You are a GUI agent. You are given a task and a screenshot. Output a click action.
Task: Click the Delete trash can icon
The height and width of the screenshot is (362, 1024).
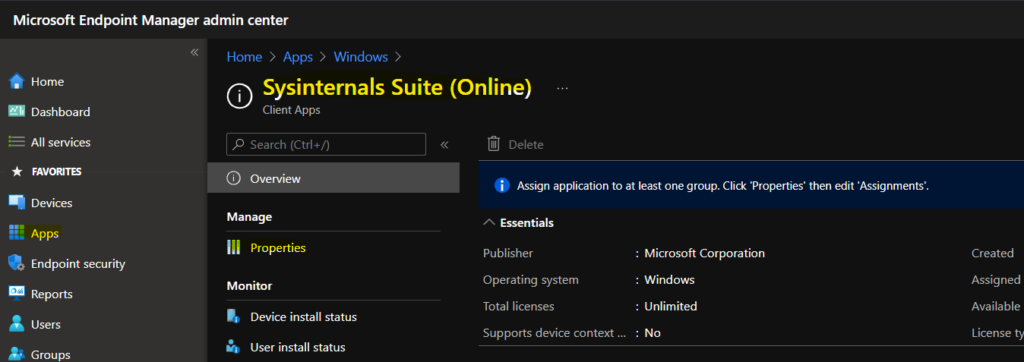[494, 144]
